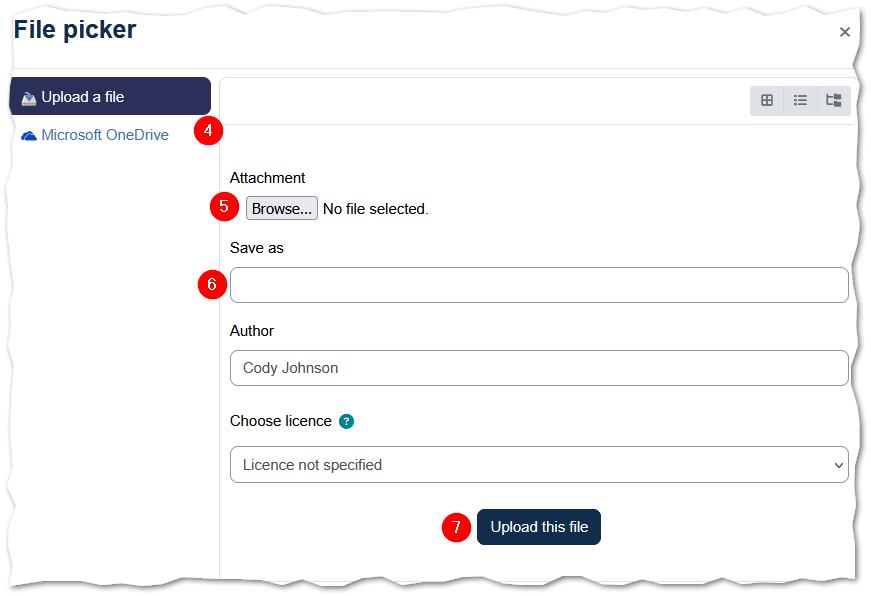Image resolution: width=871 pixels, height=596 pixels.
Task: Expand the licence selection menu arrow
Action: (x=838, y=464)
